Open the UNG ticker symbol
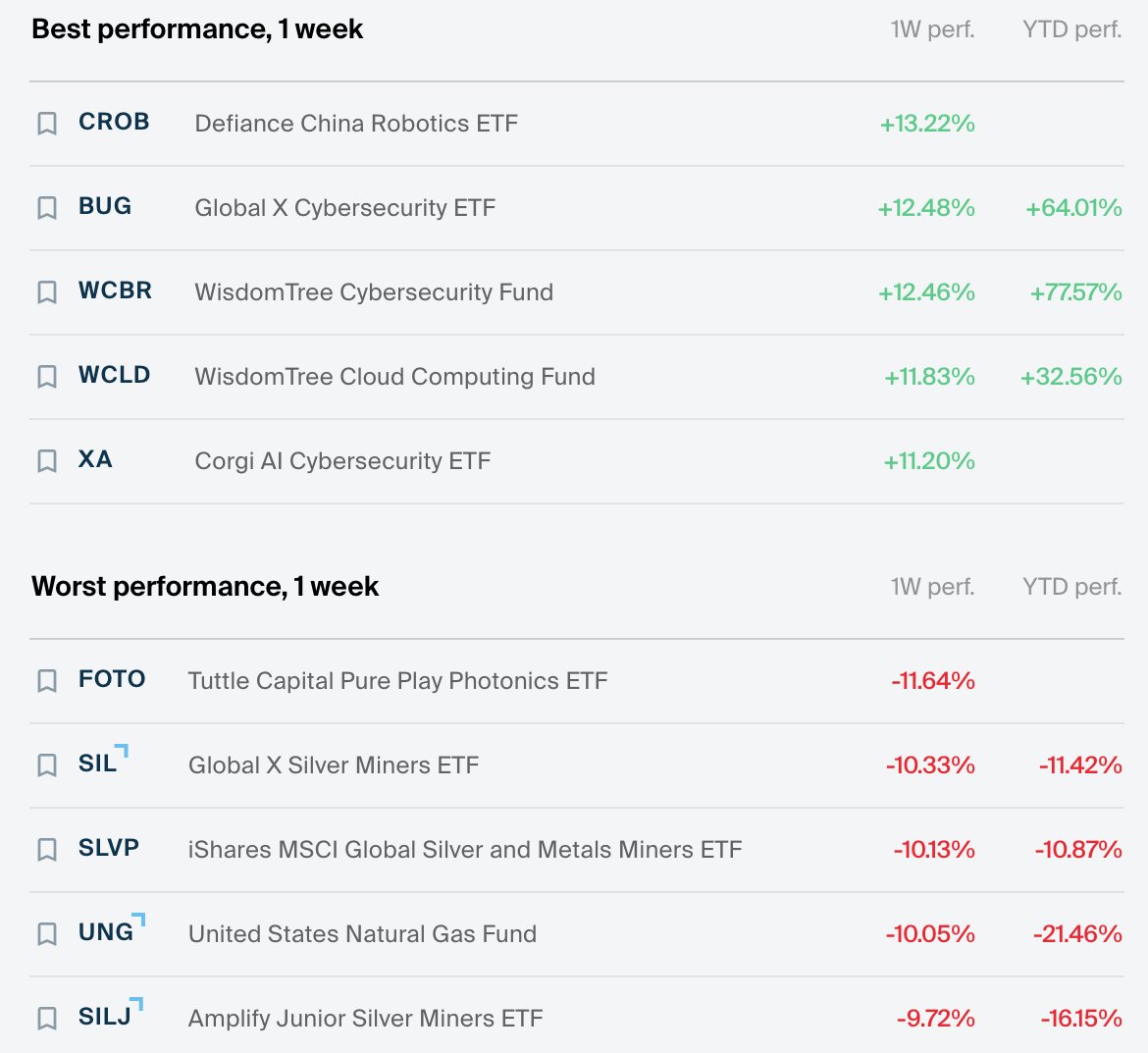This screenshot has height=1053, width=1148. coord(106,932)
